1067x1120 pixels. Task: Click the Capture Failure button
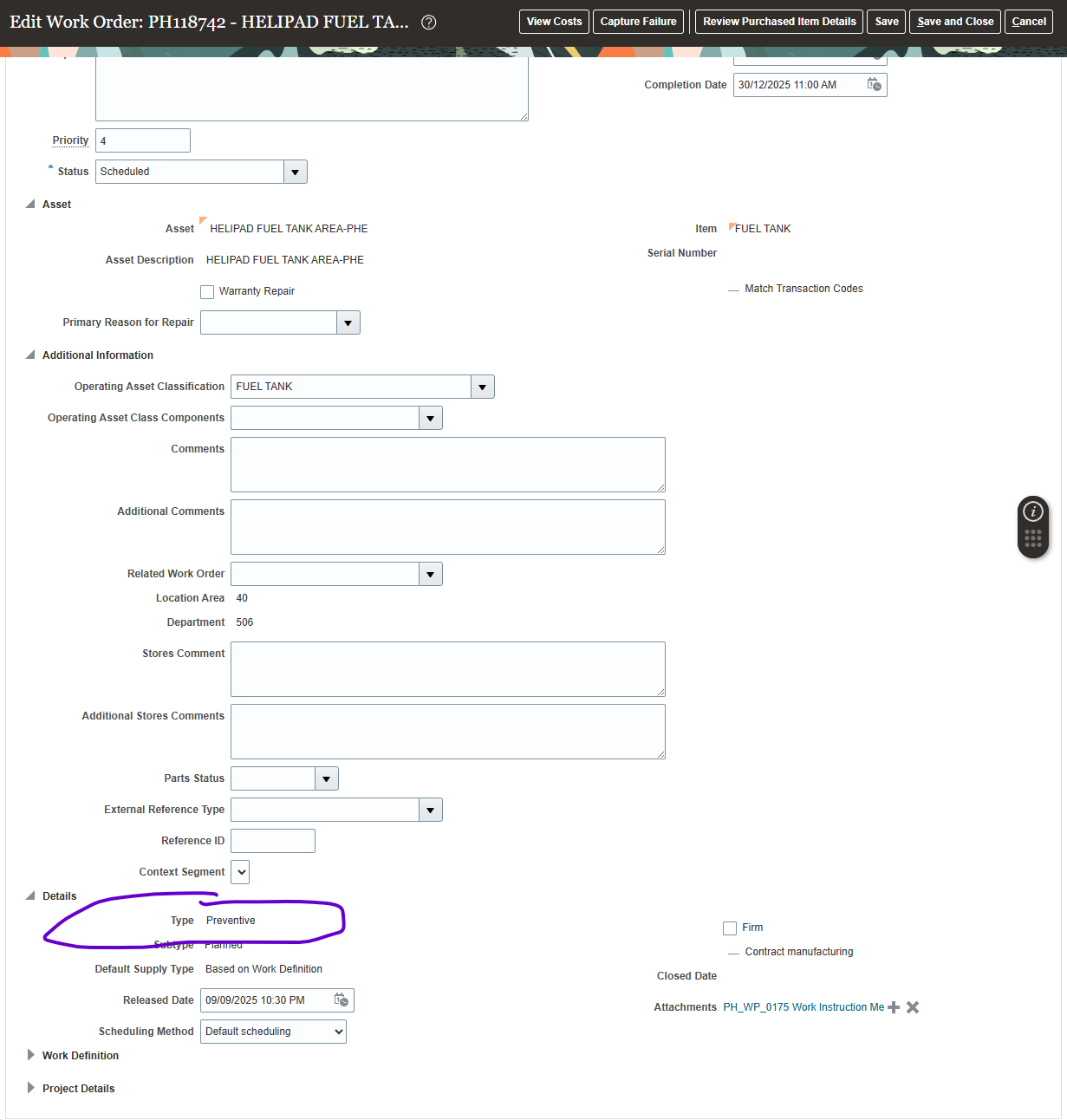click(638, 21)
